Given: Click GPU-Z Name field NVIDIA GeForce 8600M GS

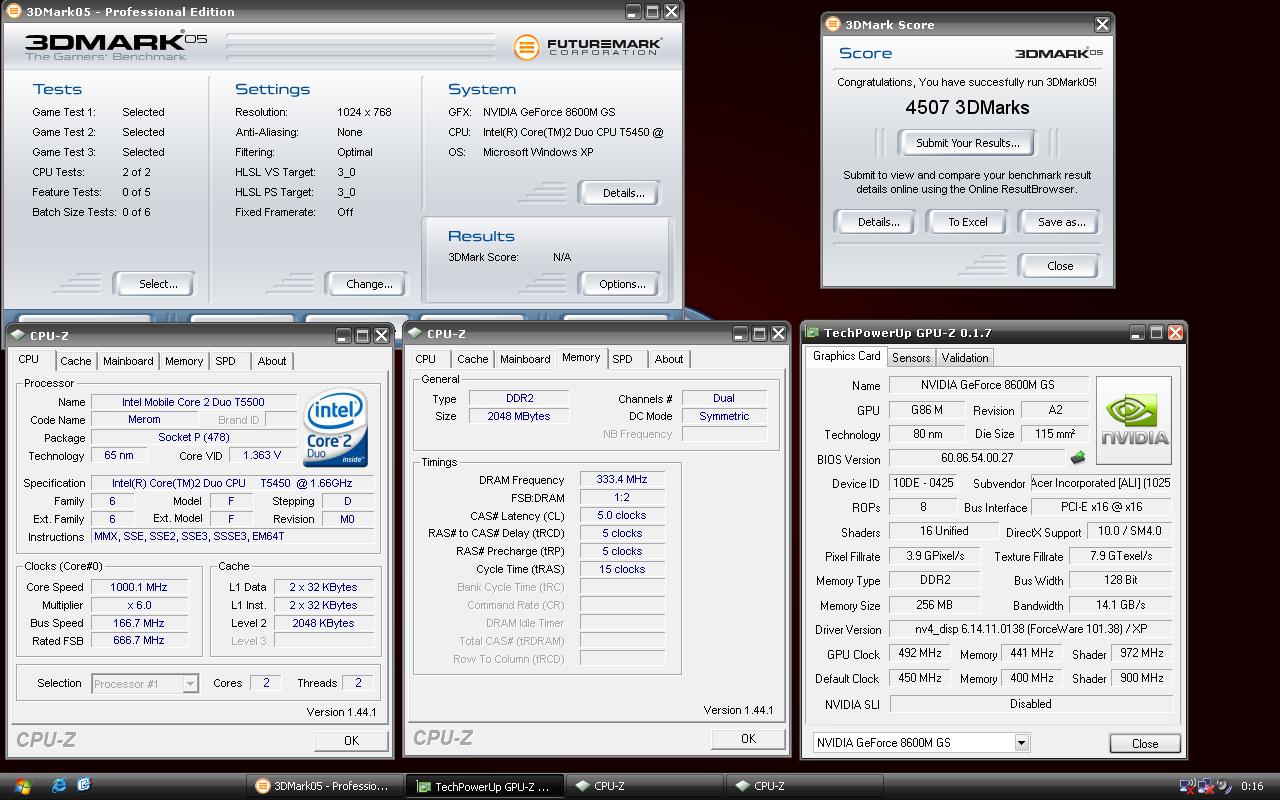Looking at the screenshot, I should [x=987, y=385].
